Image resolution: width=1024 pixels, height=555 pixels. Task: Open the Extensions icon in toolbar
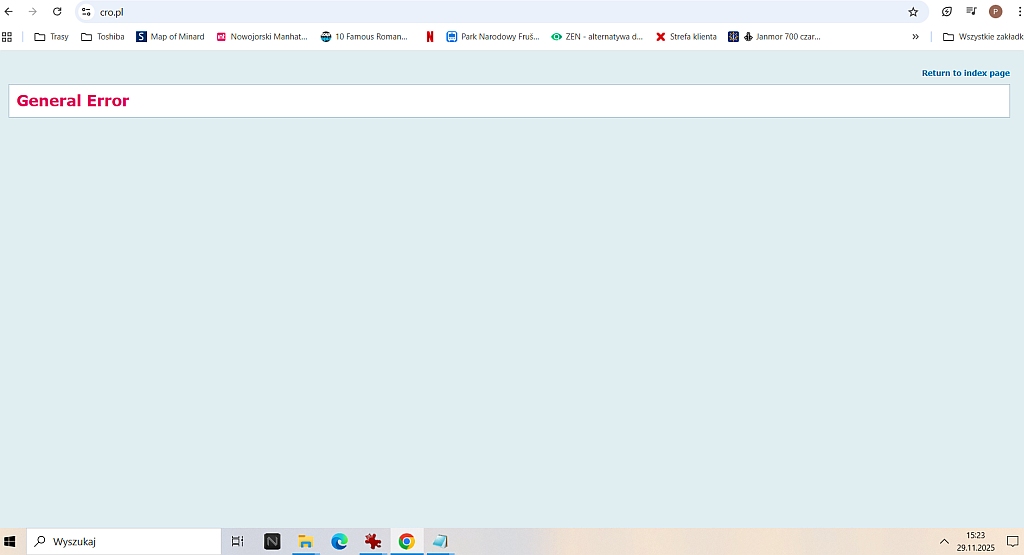(947, 12)
